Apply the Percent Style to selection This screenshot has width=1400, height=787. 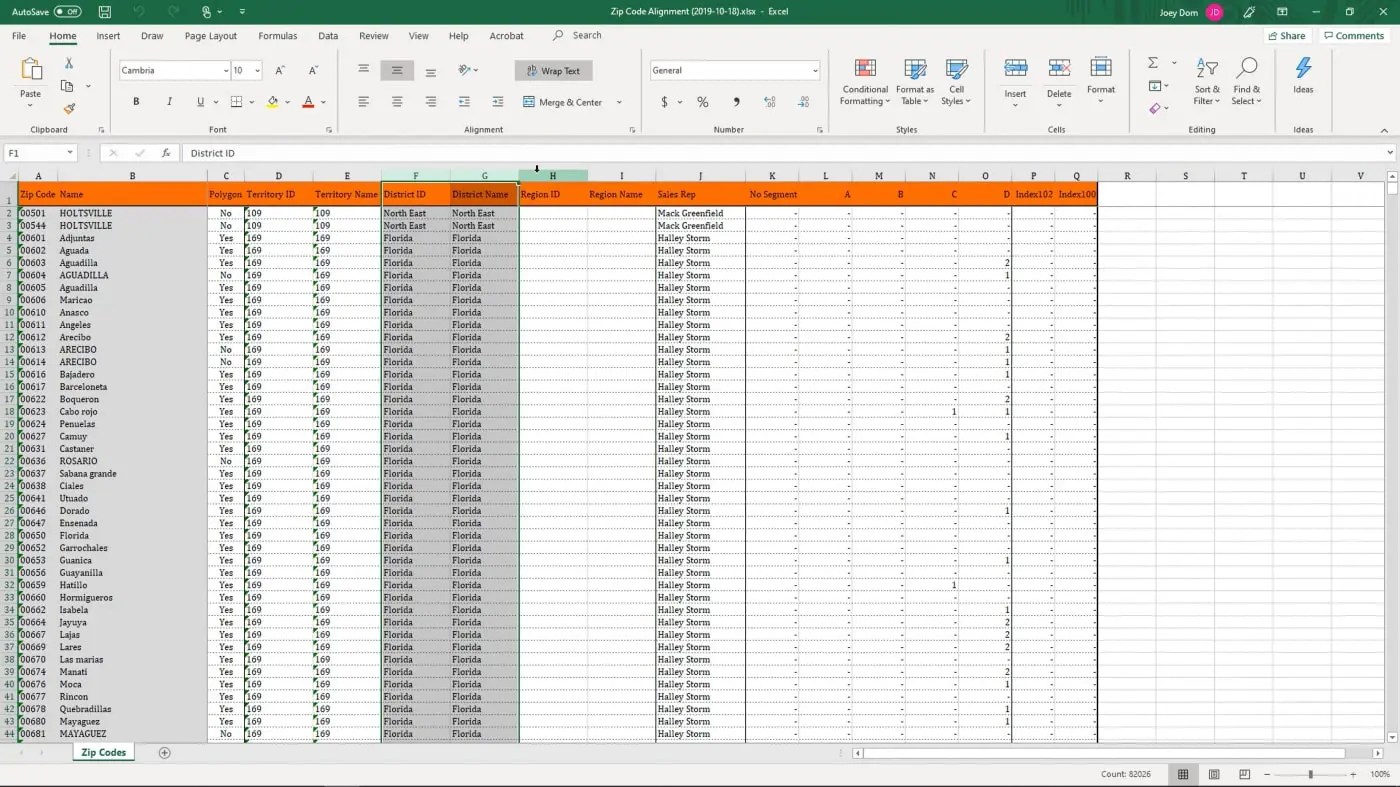(703, 102)
